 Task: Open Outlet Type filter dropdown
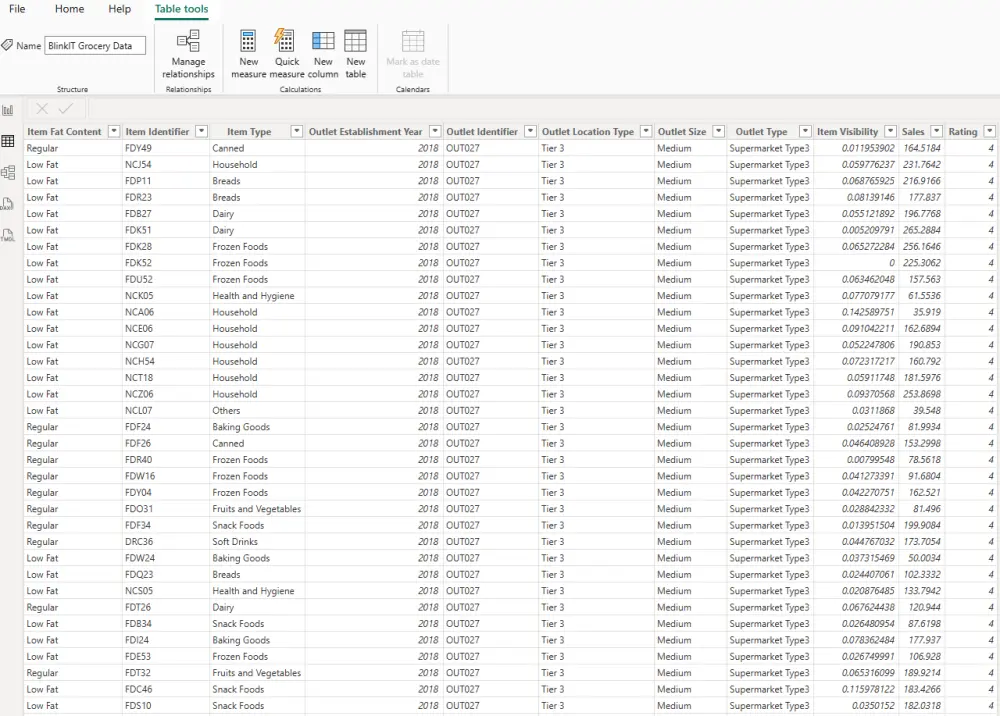coord(805,131)
